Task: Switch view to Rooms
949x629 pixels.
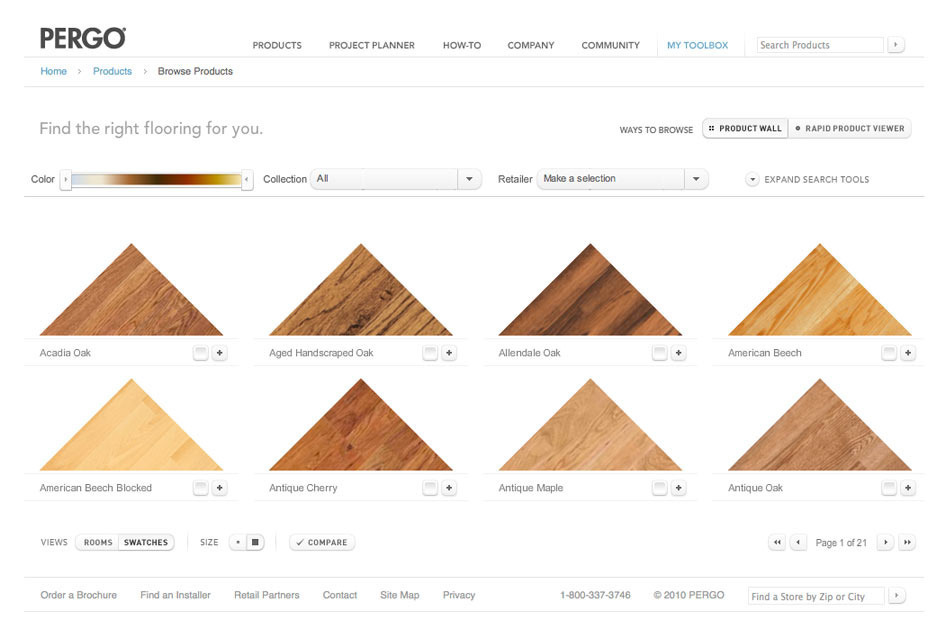Action: pyautogui.click(x=97, y=542)
